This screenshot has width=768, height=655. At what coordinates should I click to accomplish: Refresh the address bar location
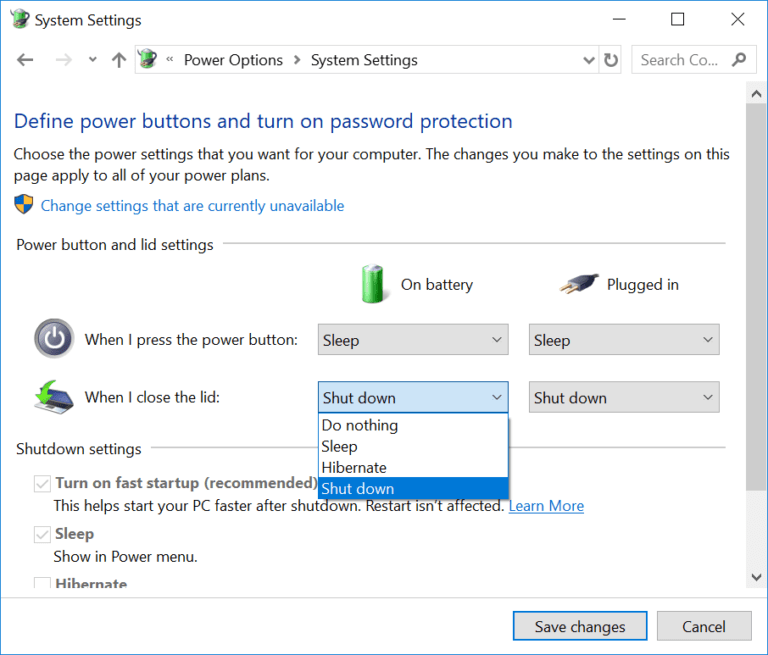pos(611,60)
